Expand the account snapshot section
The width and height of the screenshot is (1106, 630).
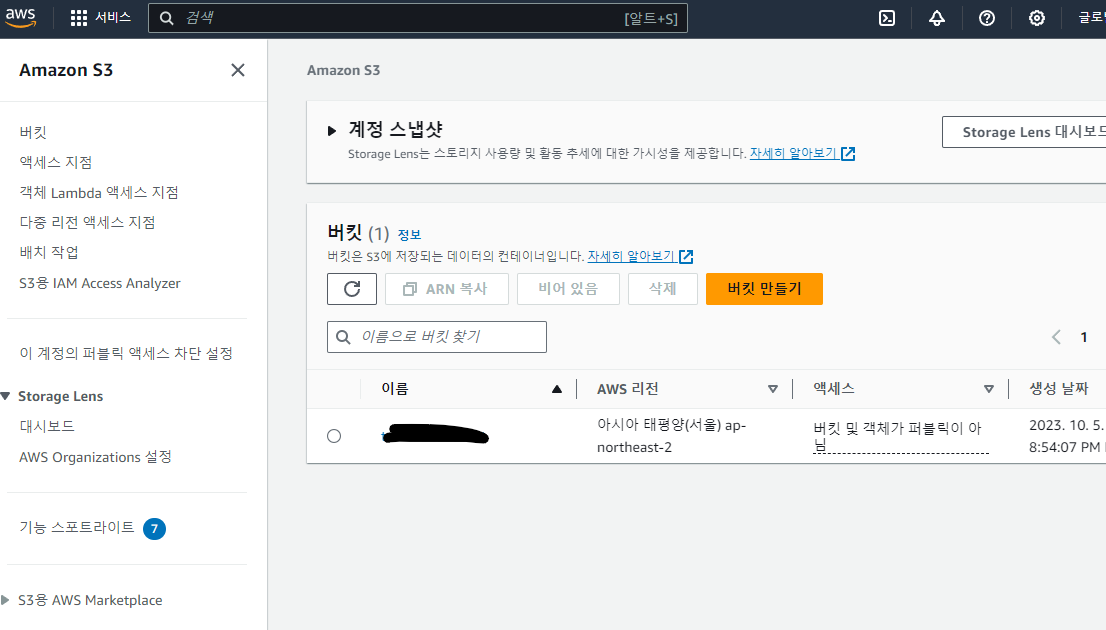click(332, 131)
